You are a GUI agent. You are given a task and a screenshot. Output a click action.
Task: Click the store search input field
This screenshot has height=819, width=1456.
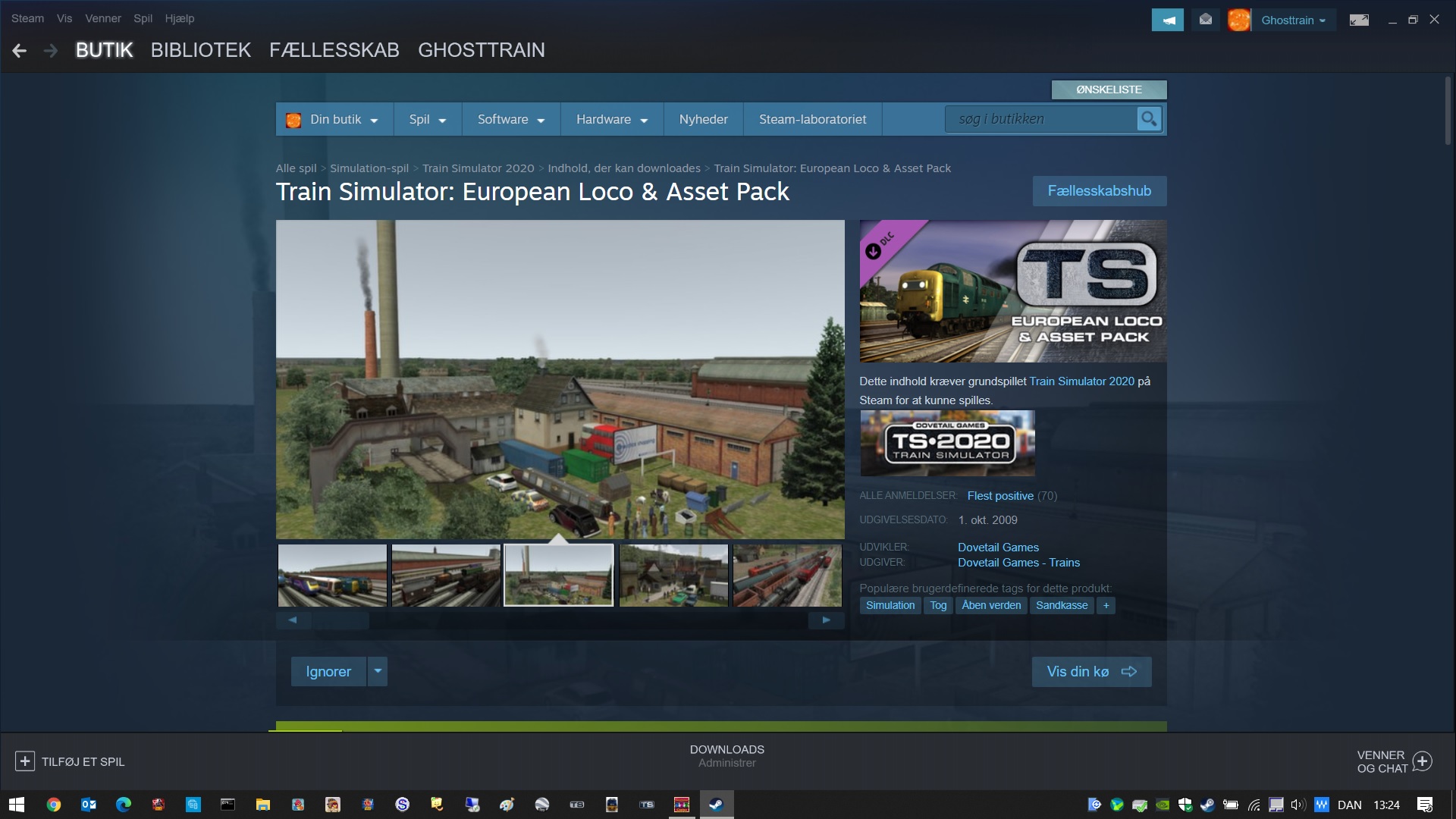coord(1040,119)
